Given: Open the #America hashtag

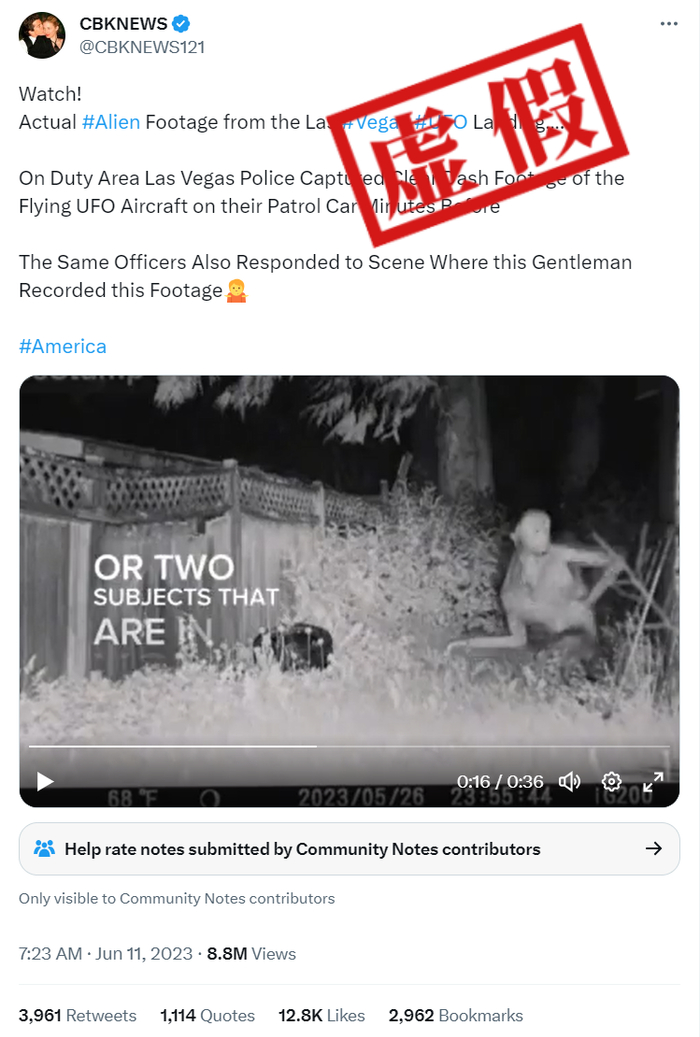Looking at the screenshot, I should point(63,346).
